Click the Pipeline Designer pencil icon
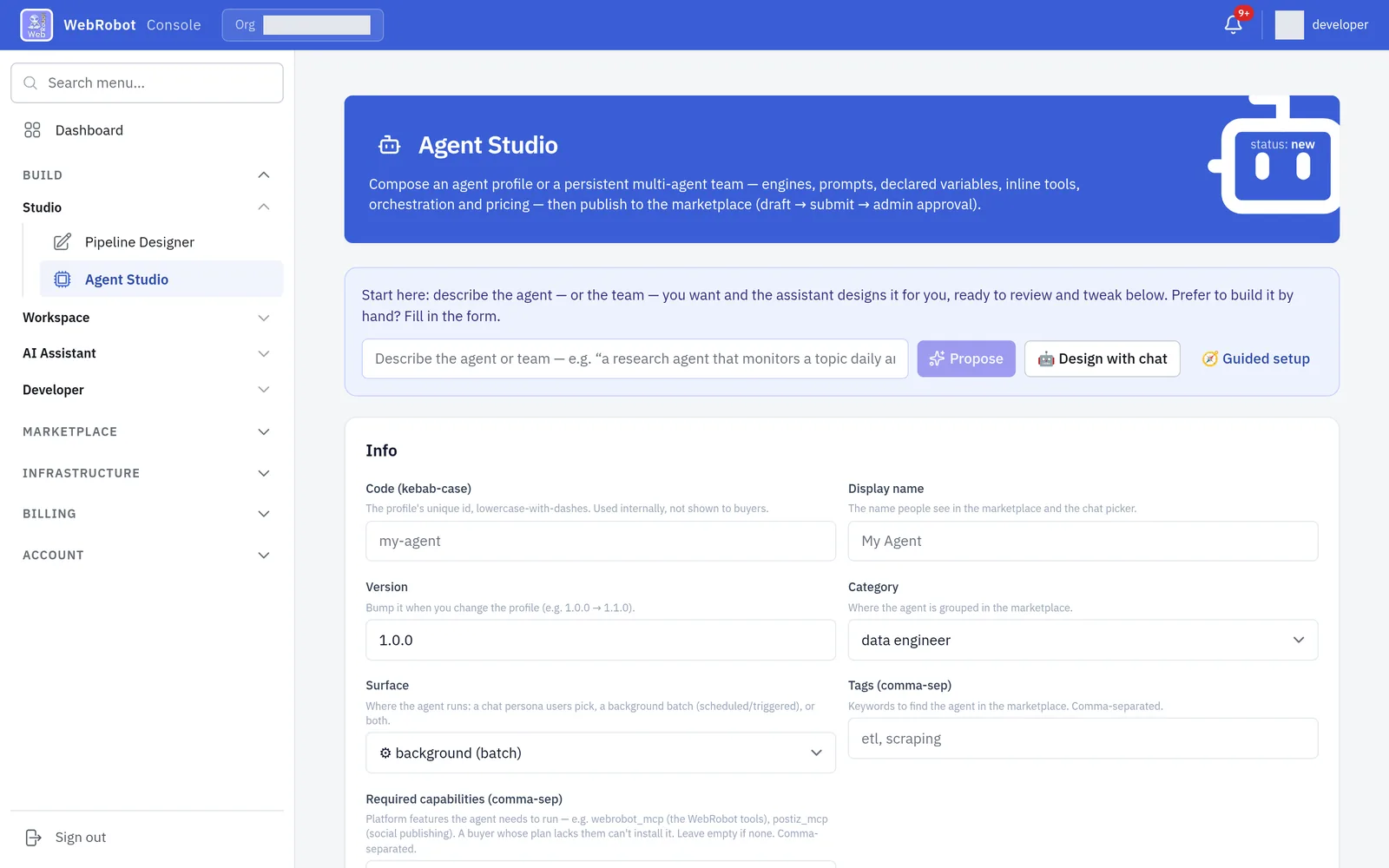The width and height of the screenshot is (1389, 868). coord(63,242)
